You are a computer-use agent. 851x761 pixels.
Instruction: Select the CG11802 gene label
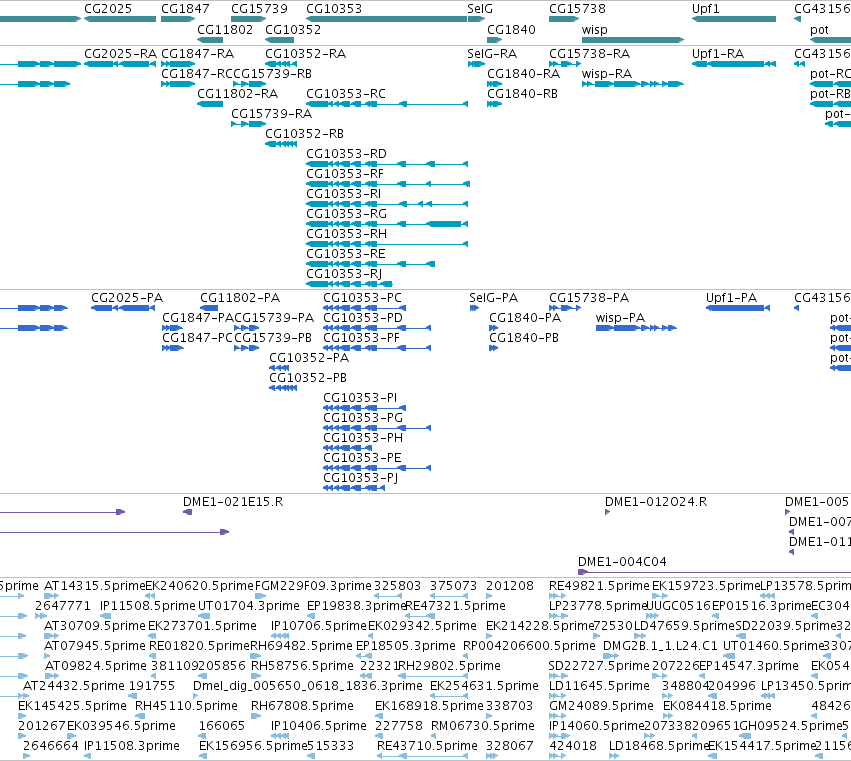[x=225, y=30]
